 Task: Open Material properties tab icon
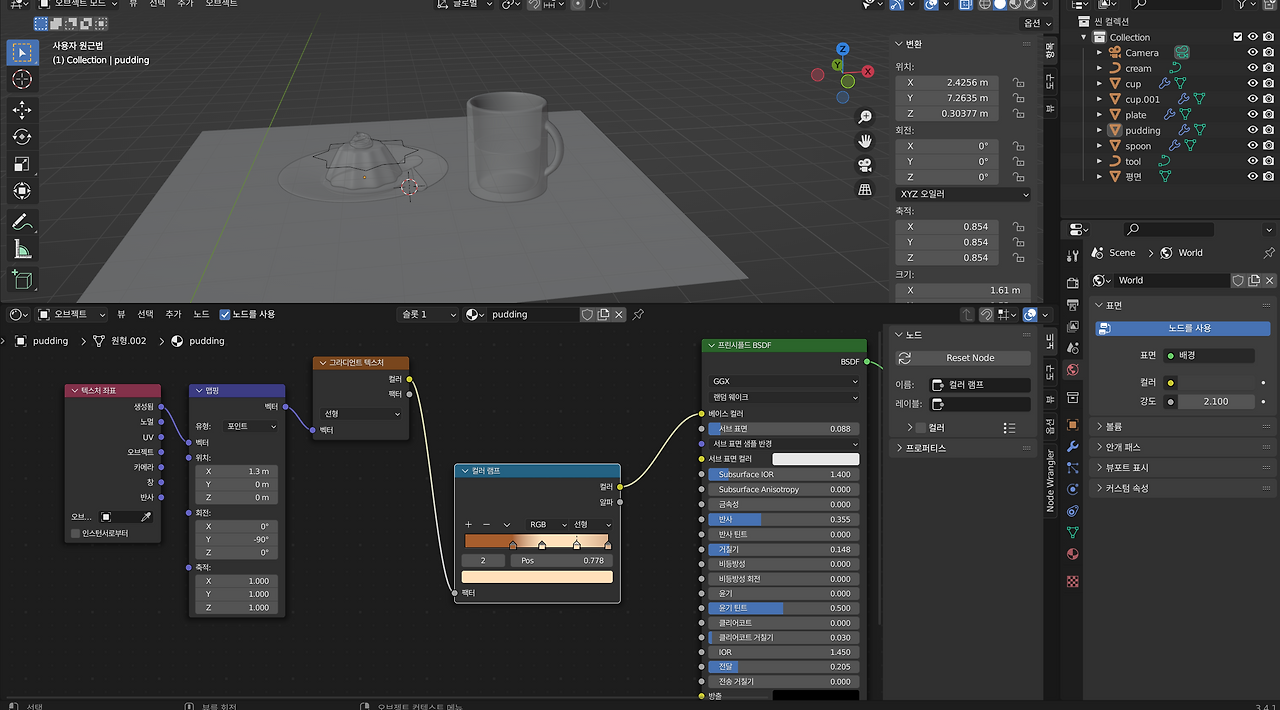tap(1072, 554)
